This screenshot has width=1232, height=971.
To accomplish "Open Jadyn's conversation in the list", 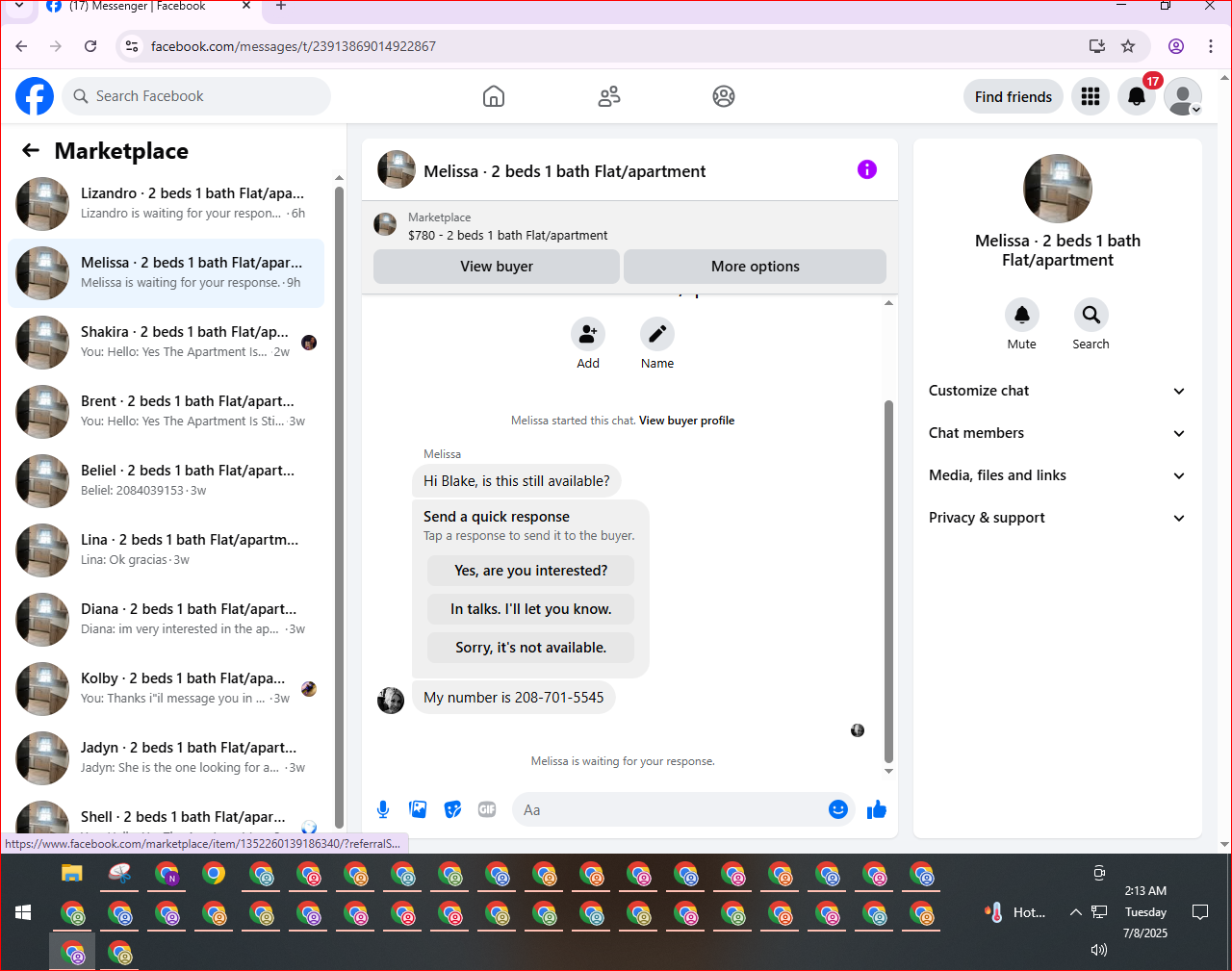I will (x=166, y=758).
